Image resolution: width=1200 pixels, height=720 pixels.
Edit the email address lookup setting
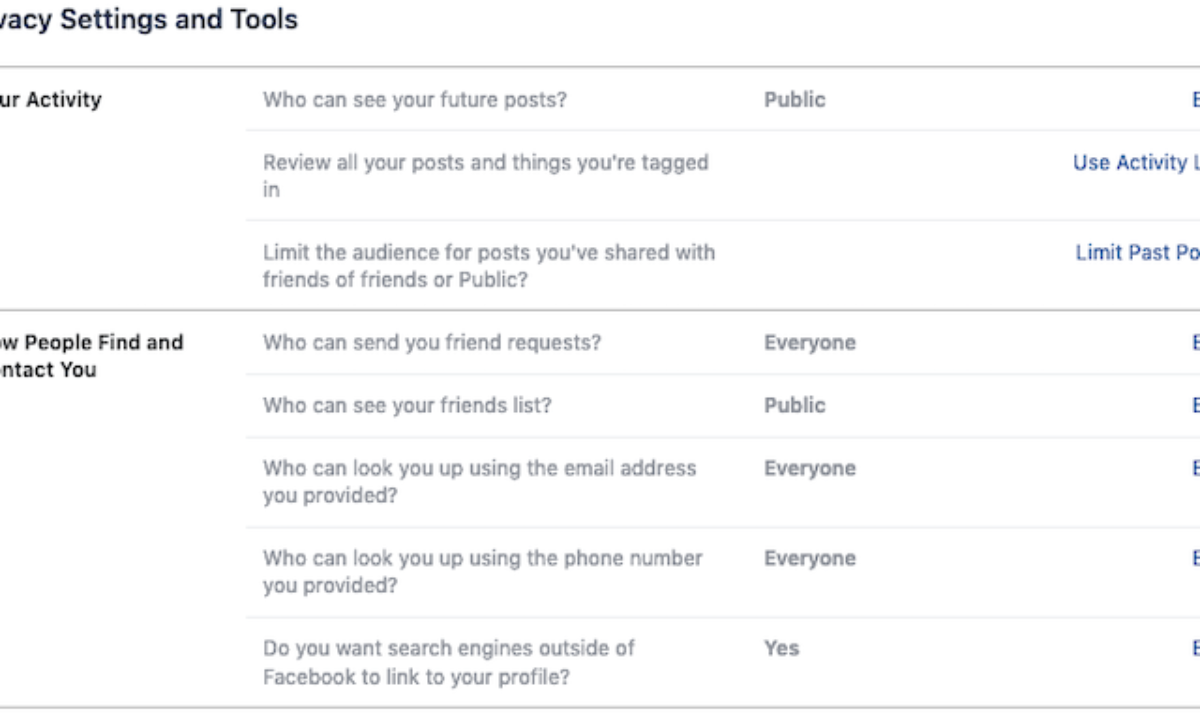(1195, 469)
